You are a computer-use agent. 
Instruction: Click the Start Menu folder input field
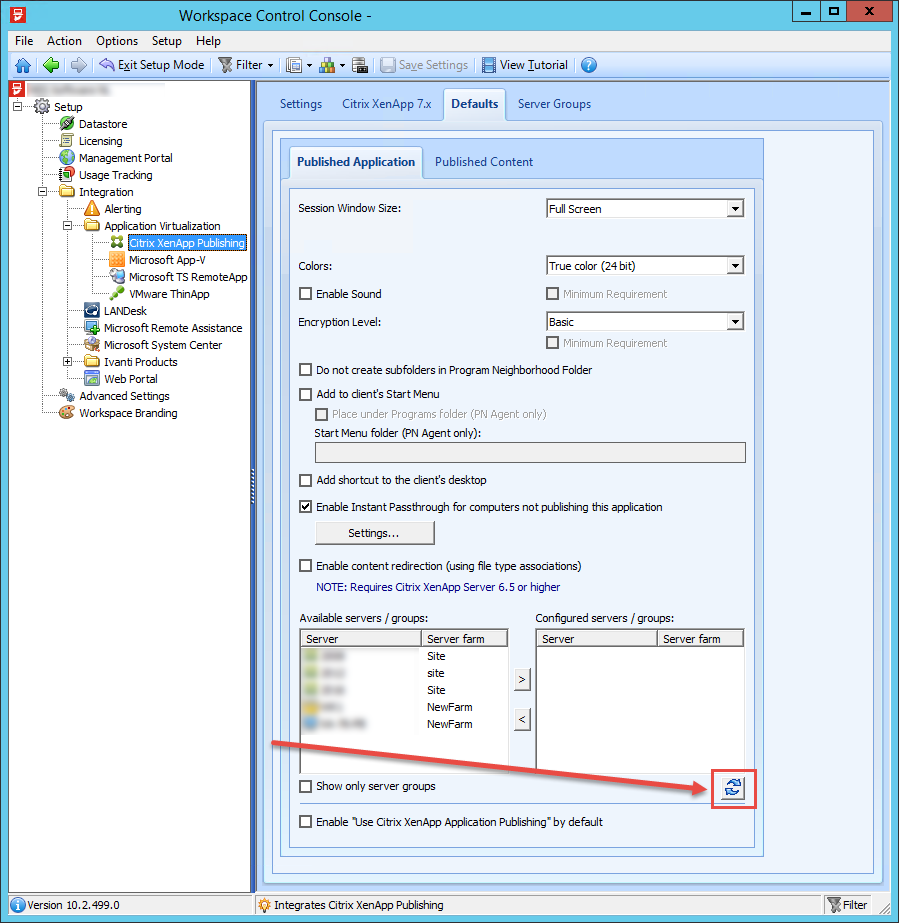pyautogui.click(x=530, y=452)
